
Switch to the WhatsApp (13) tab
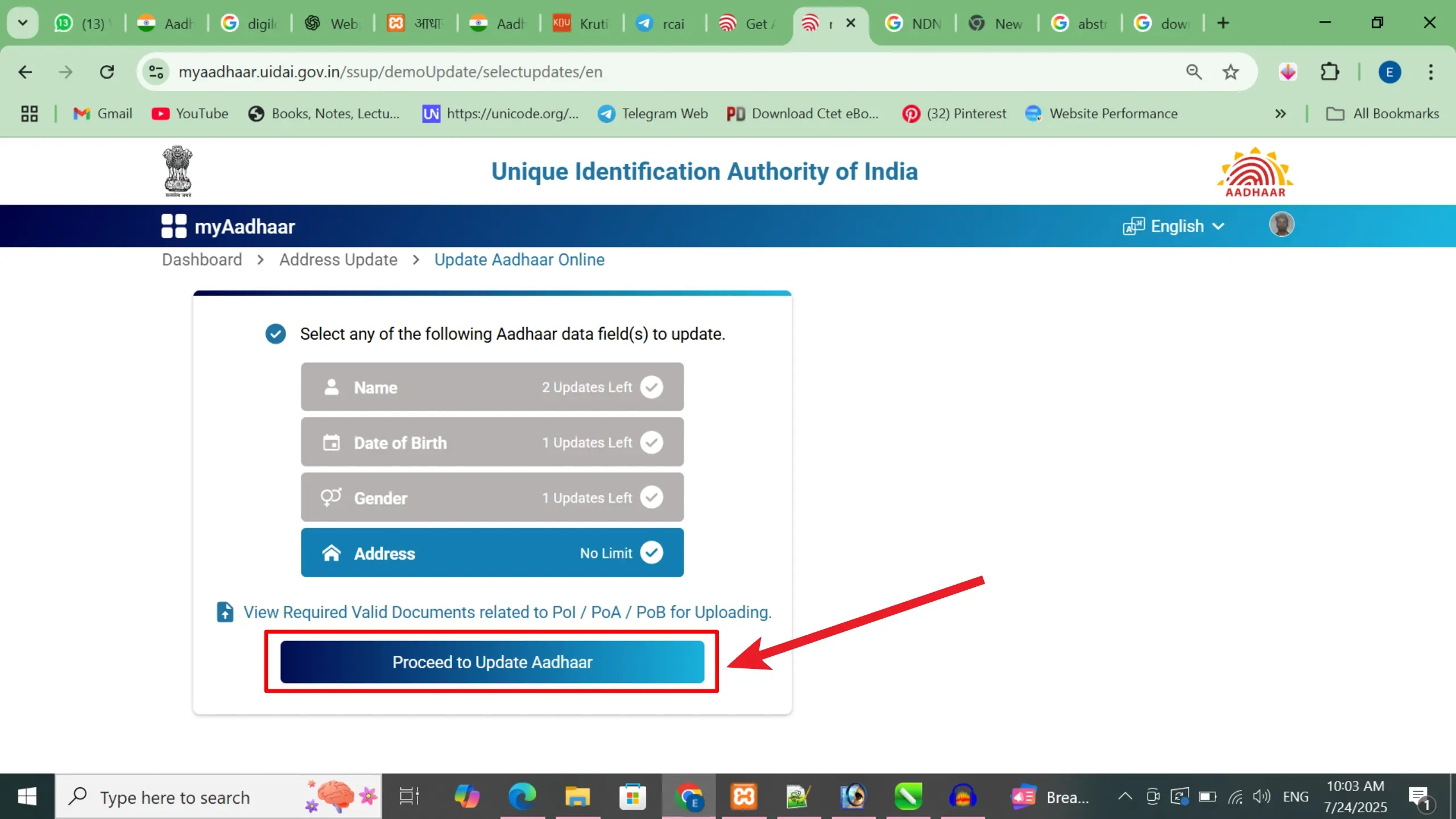point(82,23)
